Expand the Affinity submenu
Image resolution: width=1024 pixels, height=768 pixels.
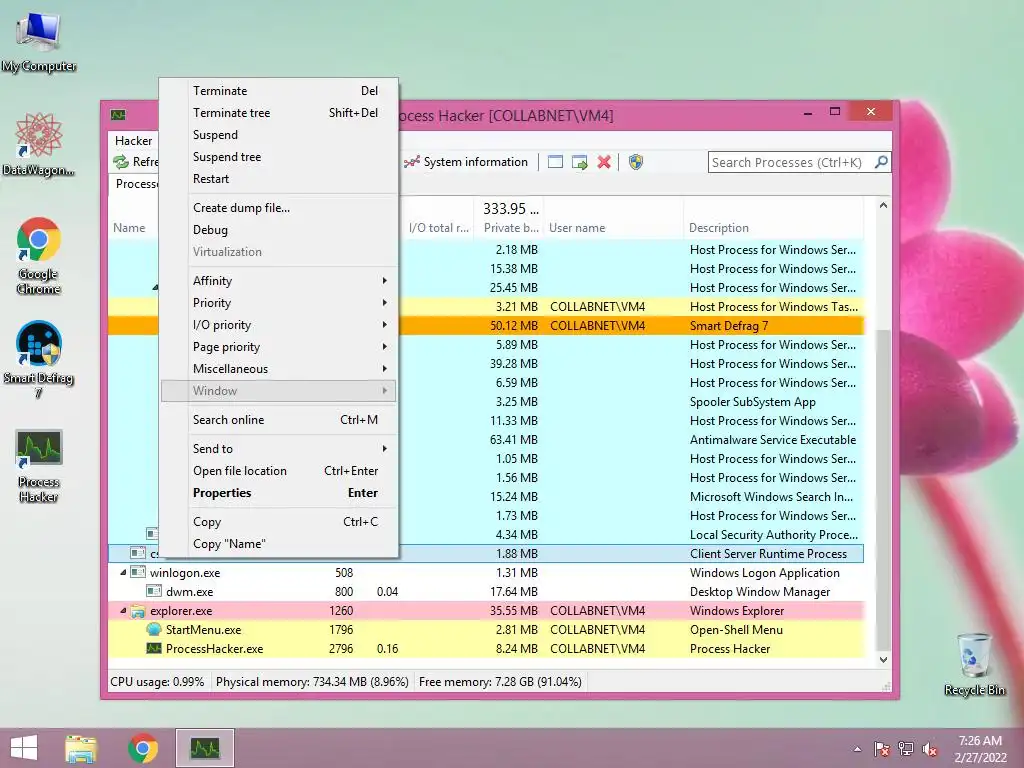coord(280,281)
